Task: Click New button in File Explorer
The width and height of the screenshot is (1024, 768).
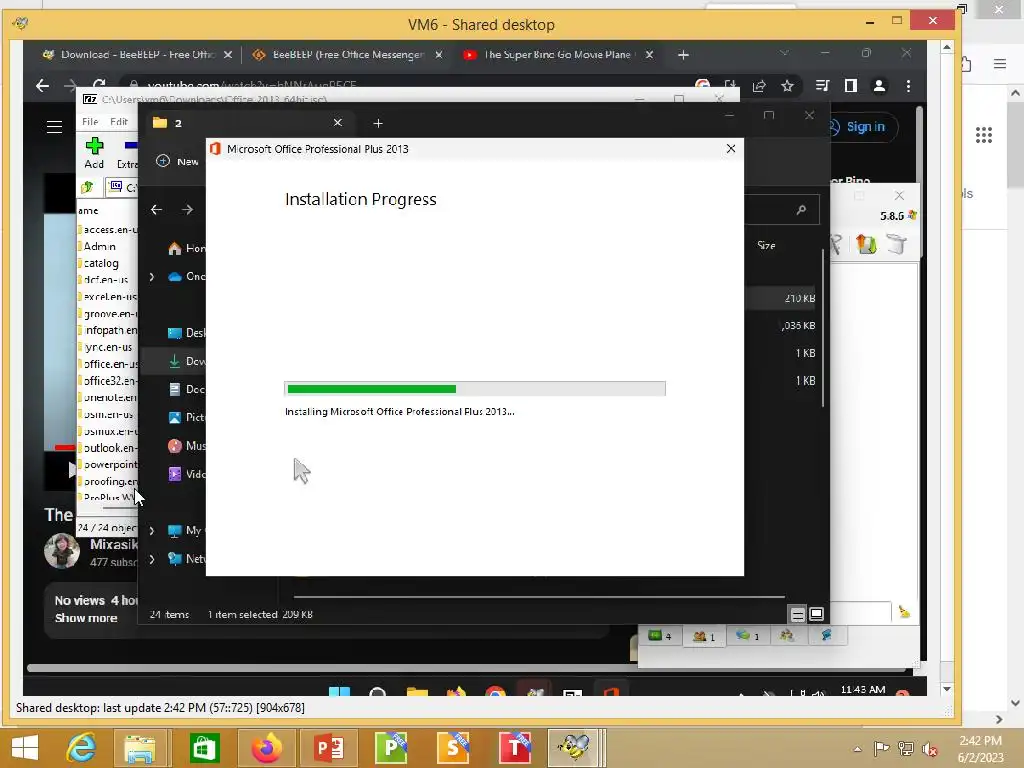Action: coord(177,161)
